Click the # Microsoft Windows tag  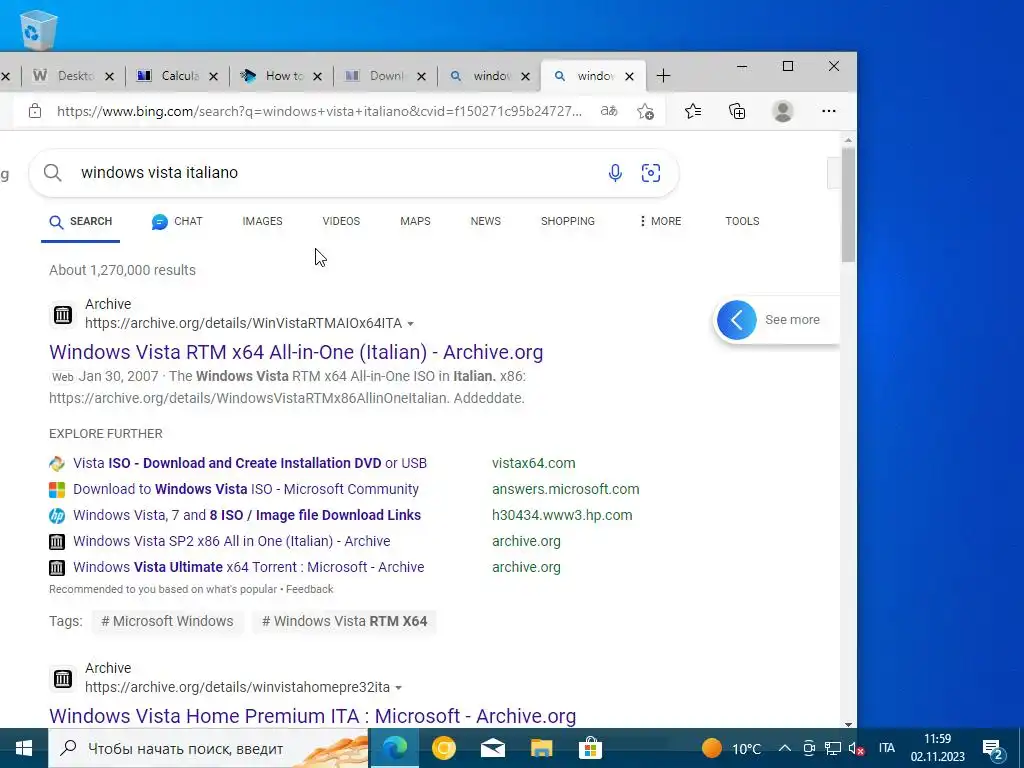tap(167, 621)
